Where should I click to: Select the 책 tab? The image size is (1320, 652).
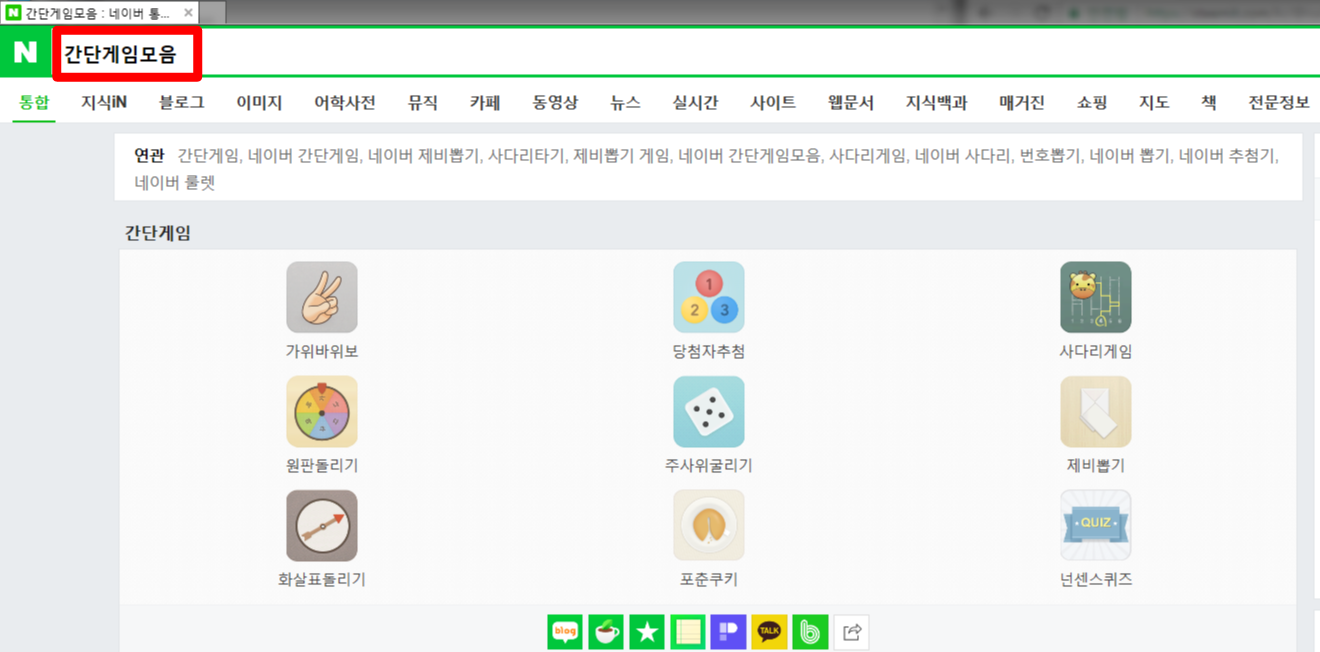1209,102
